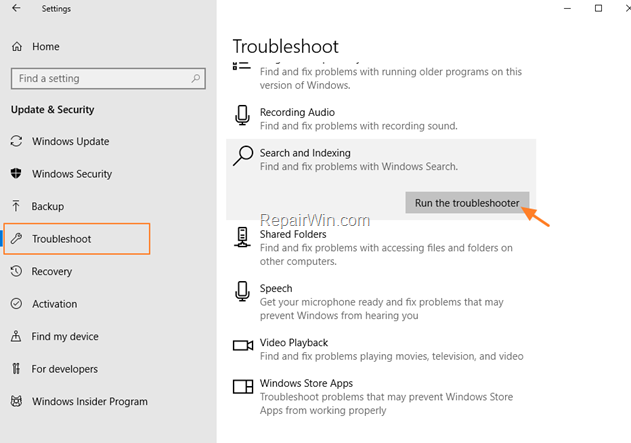Click the Recording Audio microphone icon
Image resolution: width=631 pixels, height=443 pixels.
coord(242,115)
